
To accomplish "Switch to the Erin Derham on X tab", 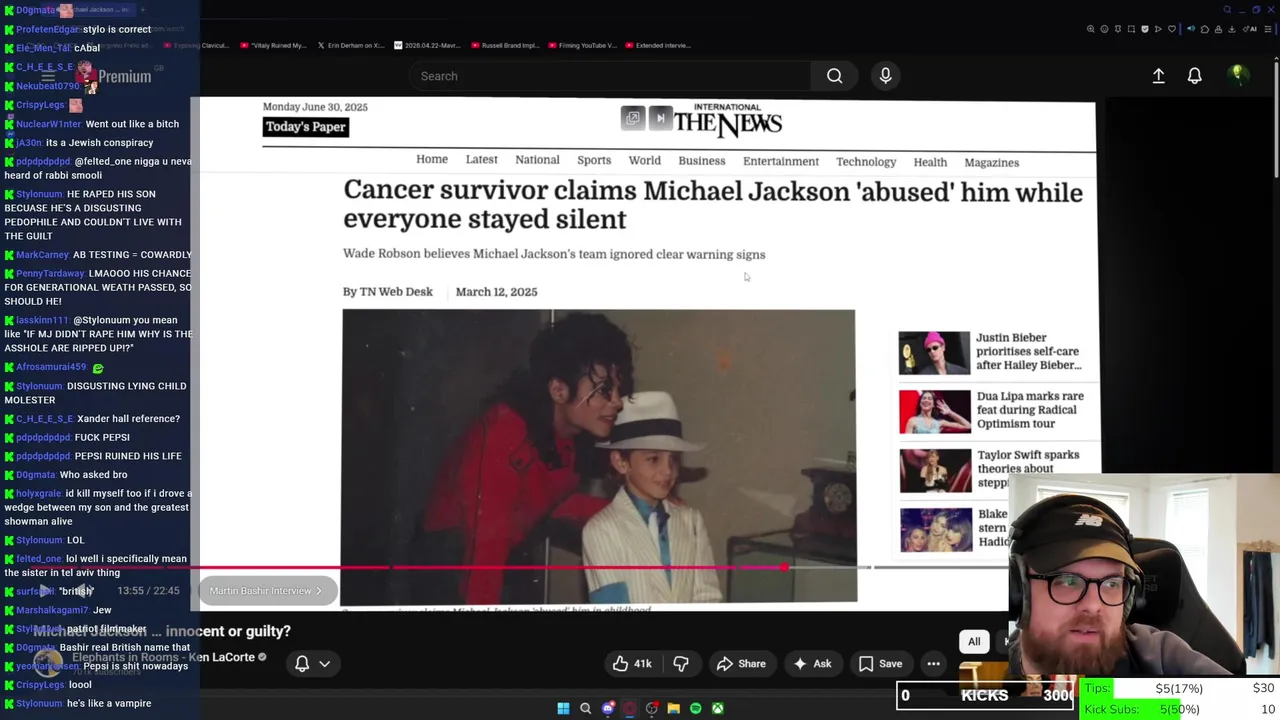I will tap(350, 45).
